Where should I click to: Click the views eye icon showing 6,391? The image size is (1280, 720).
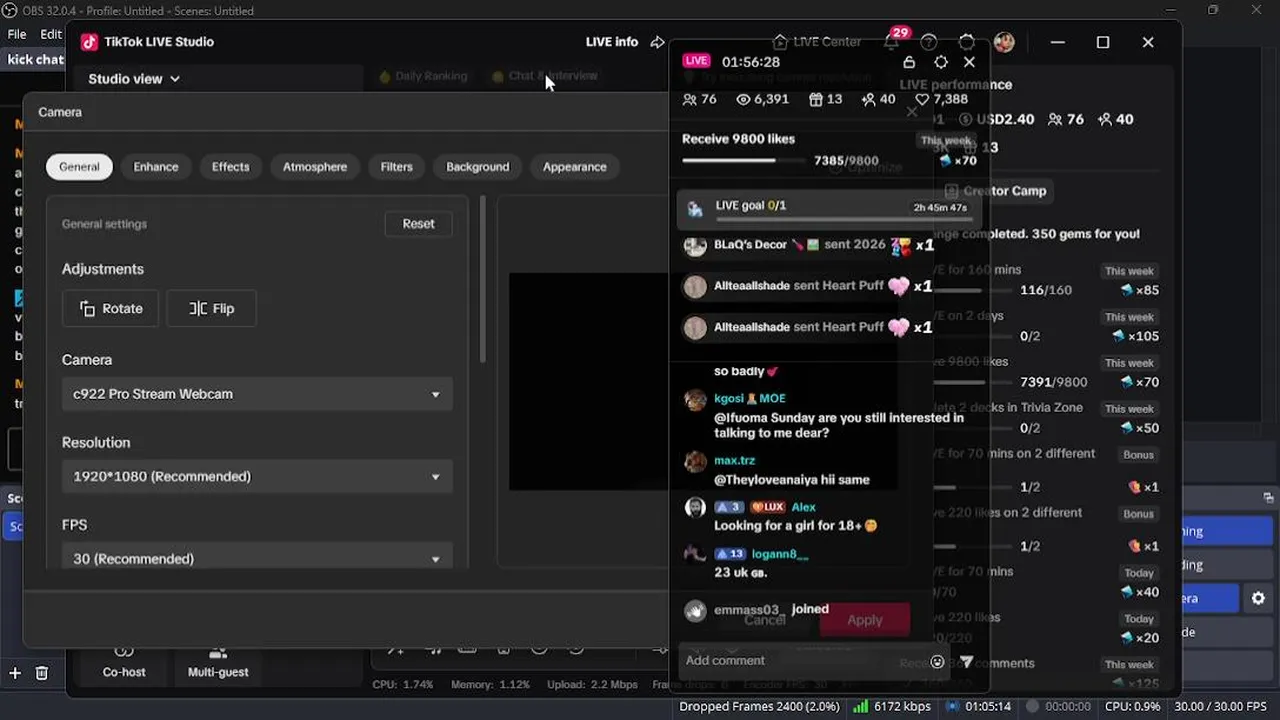click(x=743, y=99)
